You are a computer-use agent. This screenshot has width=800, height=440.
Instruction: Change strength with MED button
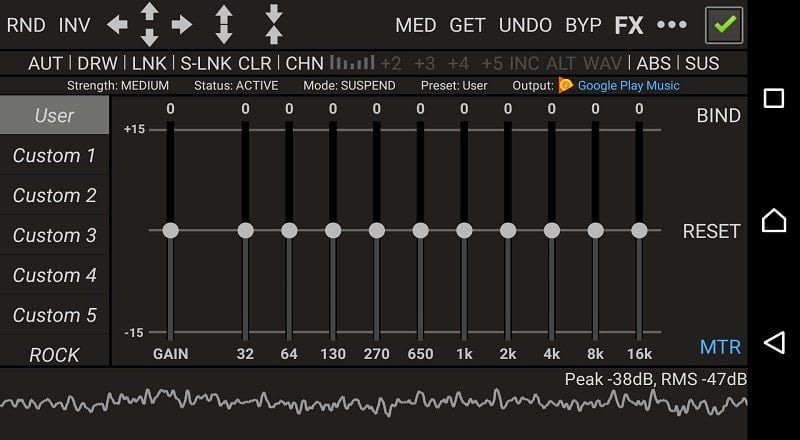[416, 25]
